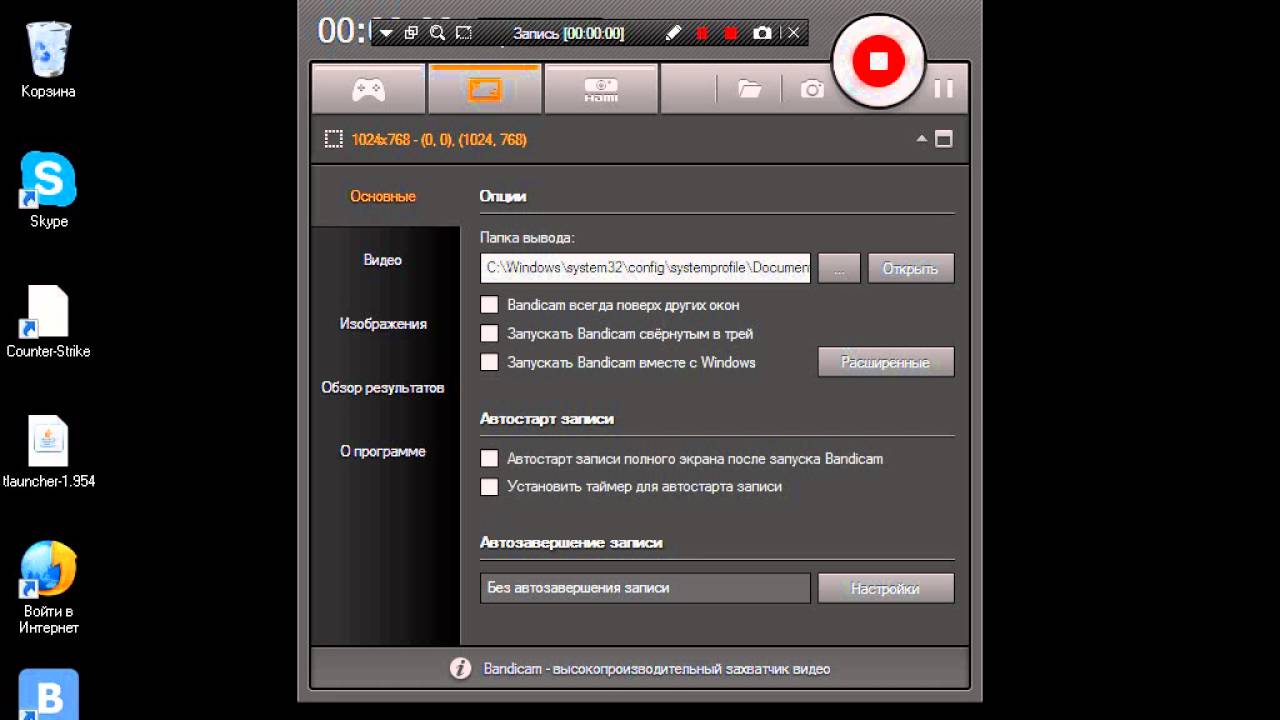Switch to Game recording mode gamepad icon
1280x720 pixels.
[x=368, y=89]
